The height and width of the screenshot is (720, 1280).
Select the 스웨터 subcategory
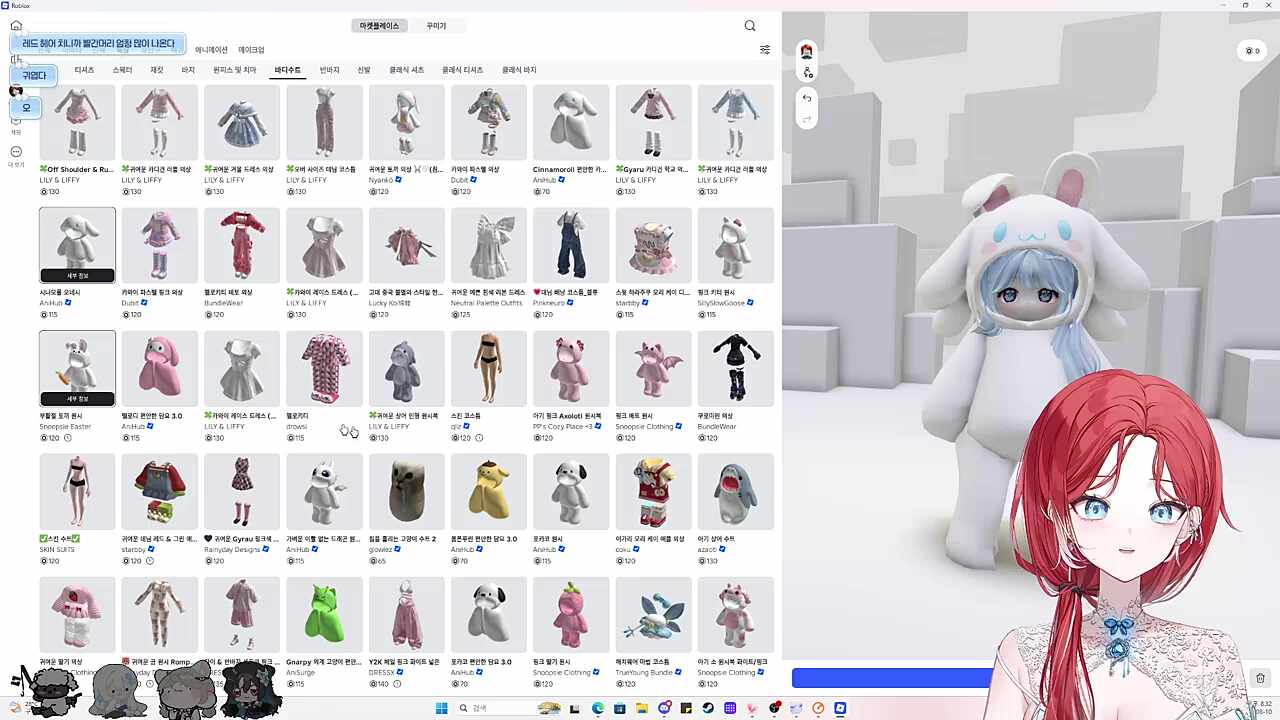coord(122,70)
